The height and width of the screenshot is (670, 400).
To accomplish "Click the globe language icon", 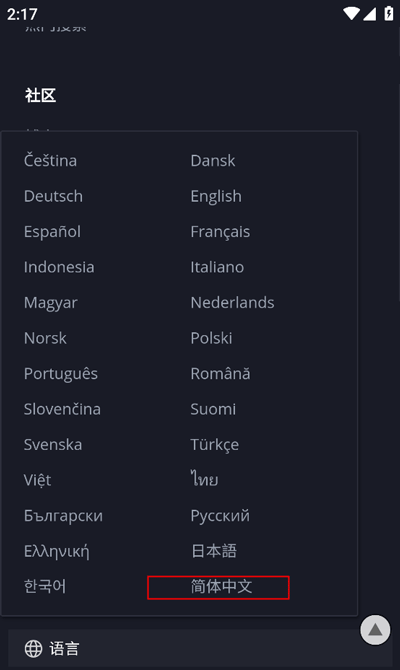I will (33, 649).
